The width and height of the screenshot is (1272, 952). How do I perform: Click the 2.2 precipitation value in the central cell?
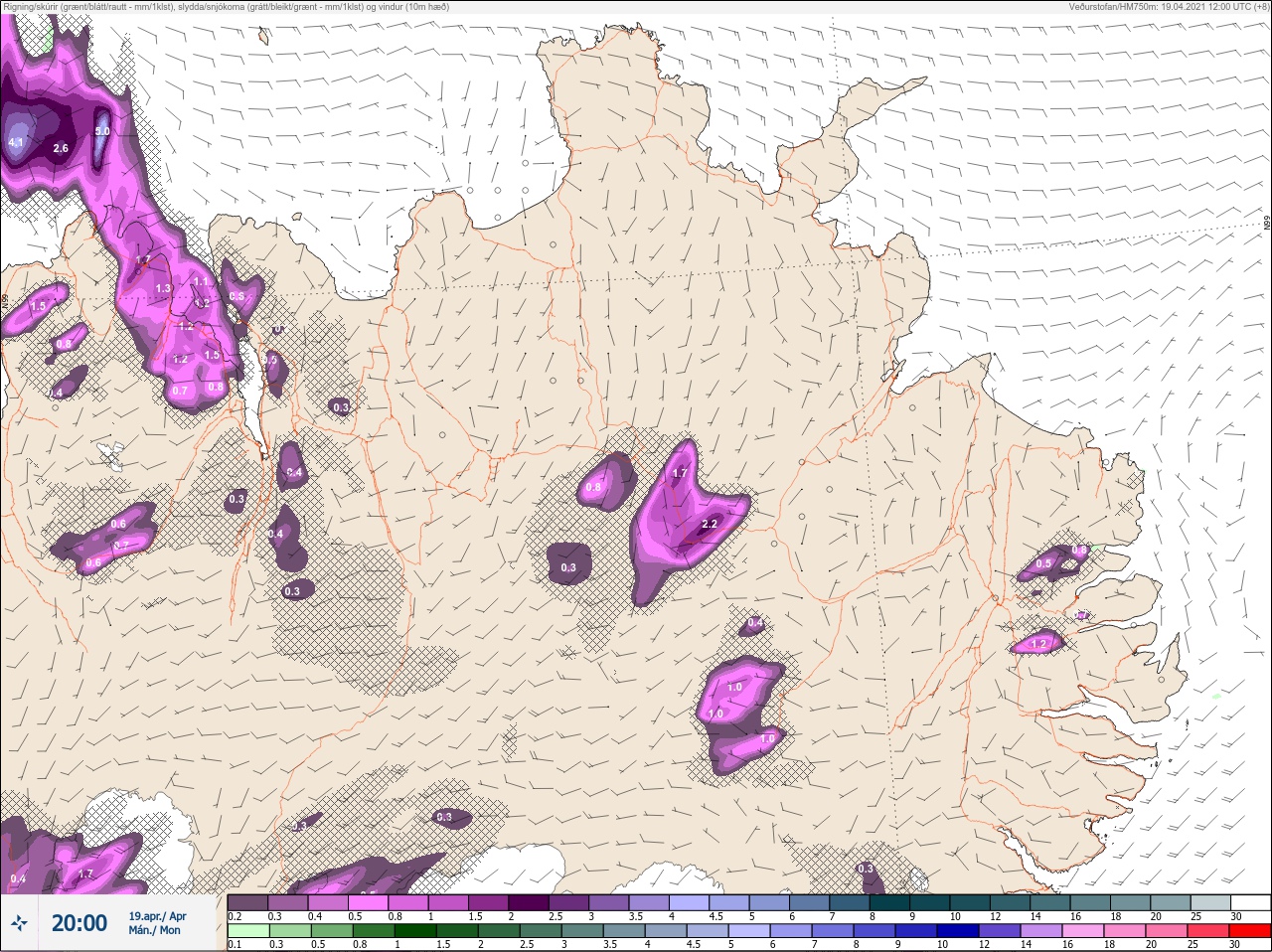pyautogui.click(x=710, y=524)
